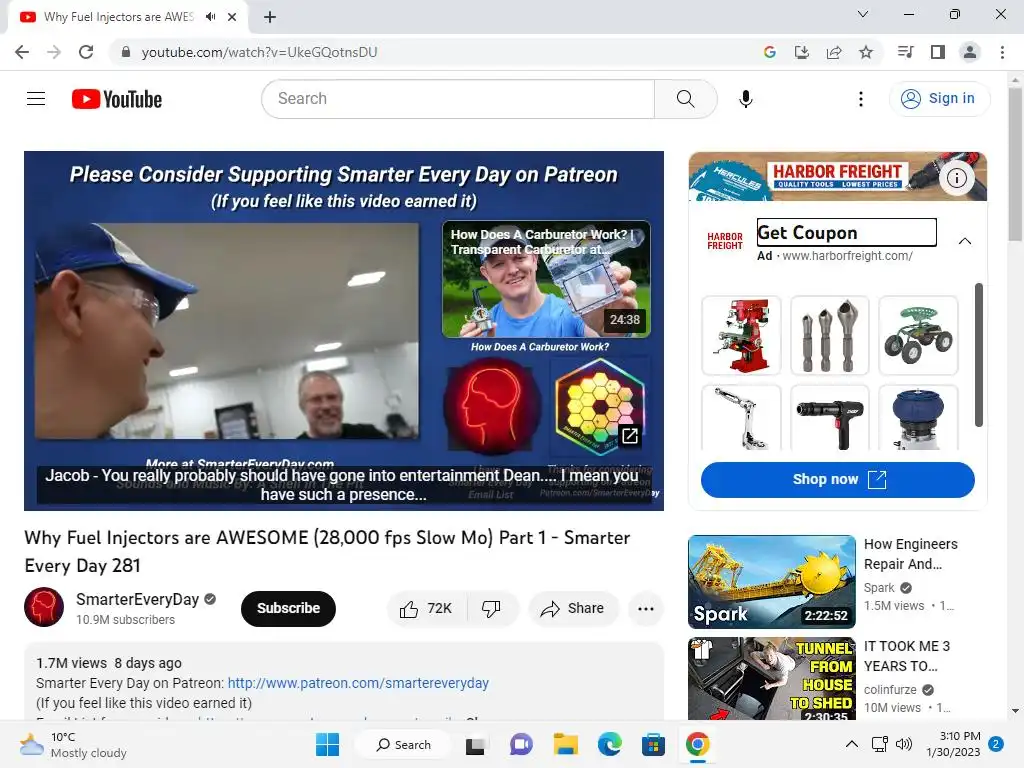
Task: Click the search magnifier button
Action: tap(685, 99)
